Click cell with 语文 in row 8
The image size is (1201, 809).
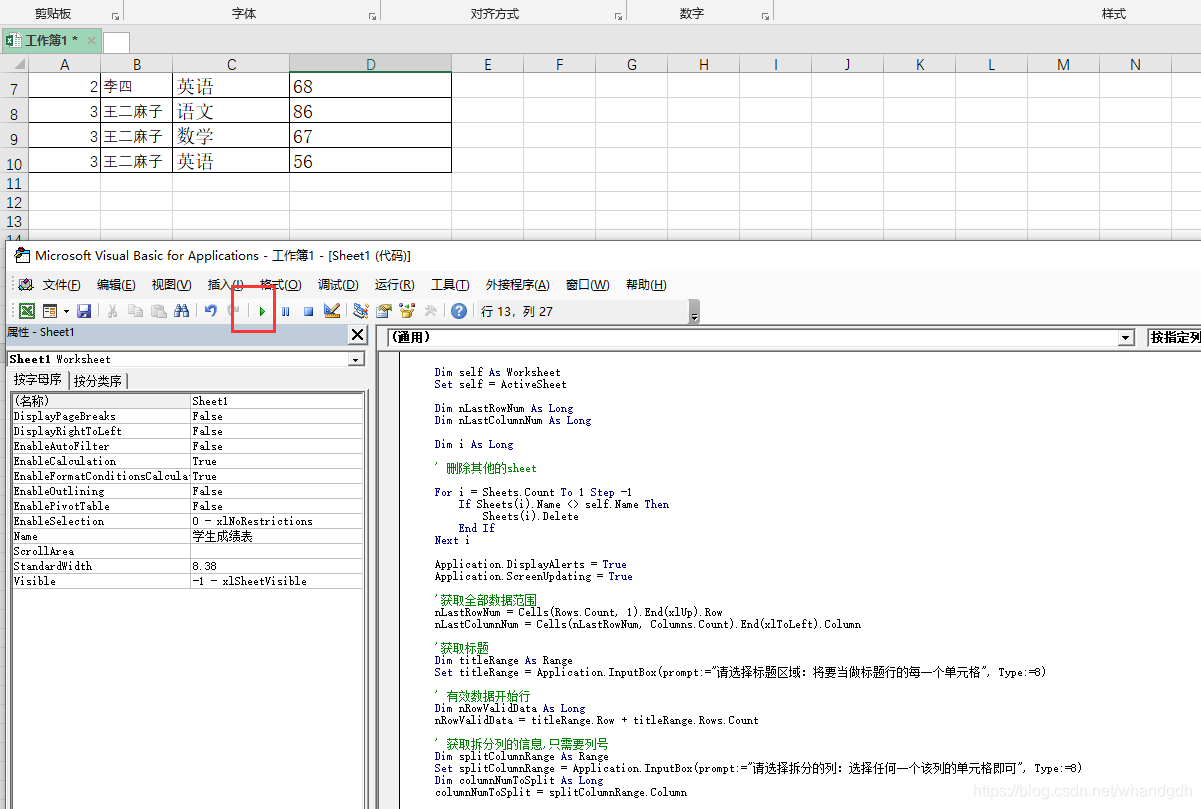pyautogui.click(x=231, y=112)
